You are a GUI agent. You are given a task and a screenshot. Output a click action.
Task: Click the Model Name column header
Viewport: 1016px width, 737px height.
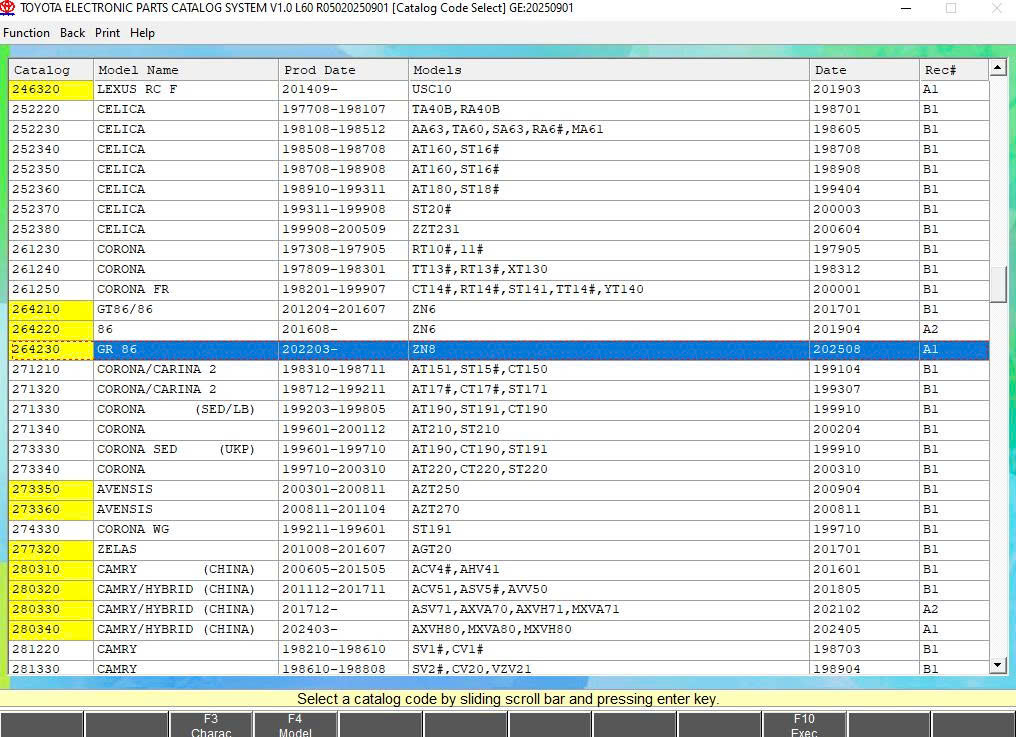pyautogui.click(x=185, y=70)
